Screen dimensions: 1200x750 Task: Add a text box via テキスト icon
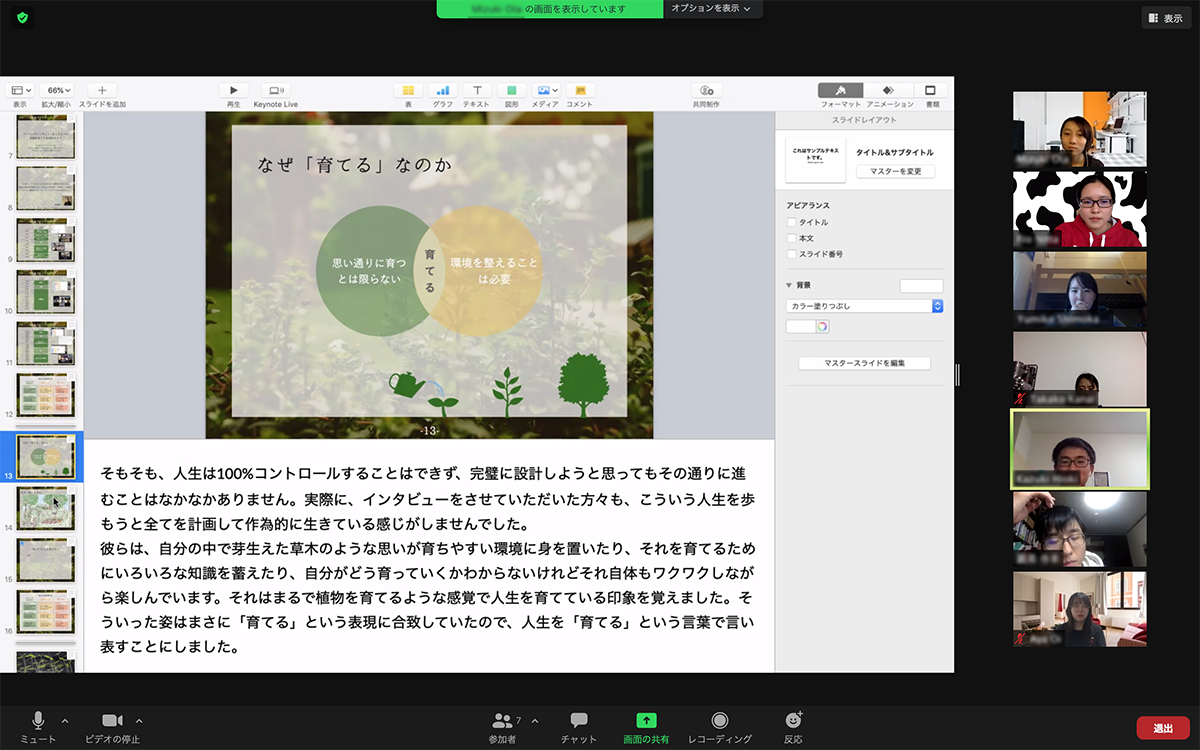click(x=476, y=90)
